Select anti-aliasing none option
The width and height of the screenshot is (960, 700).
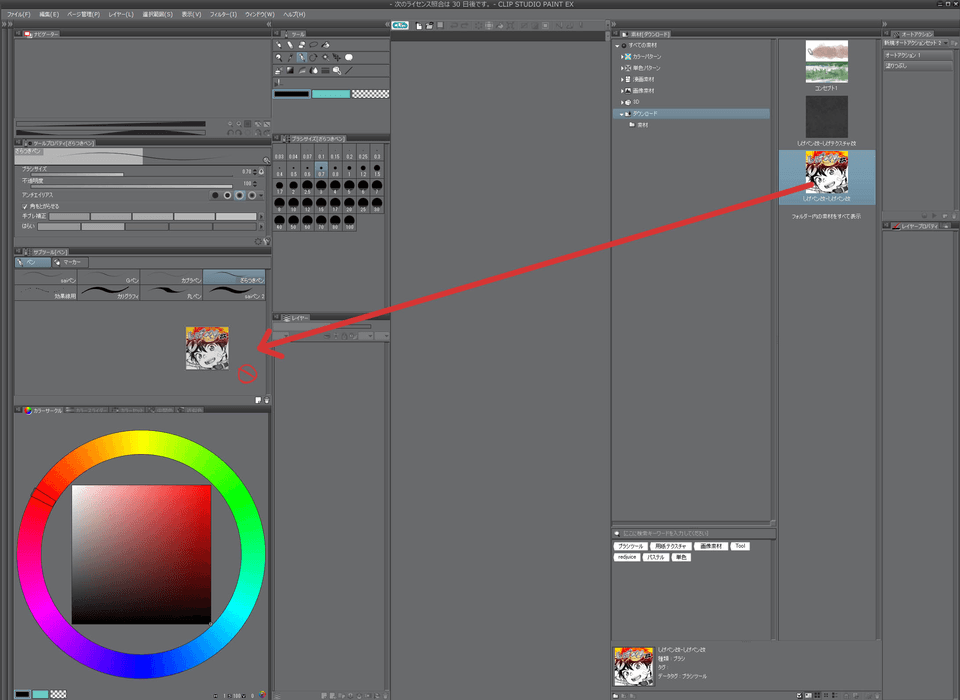[x=214, y=195]
